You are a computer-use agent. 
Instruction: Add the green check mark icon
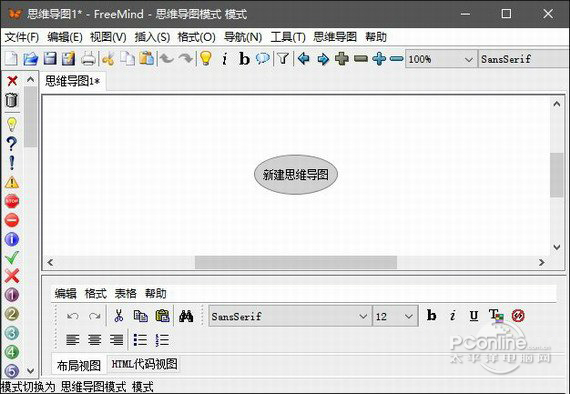point(12,258)
